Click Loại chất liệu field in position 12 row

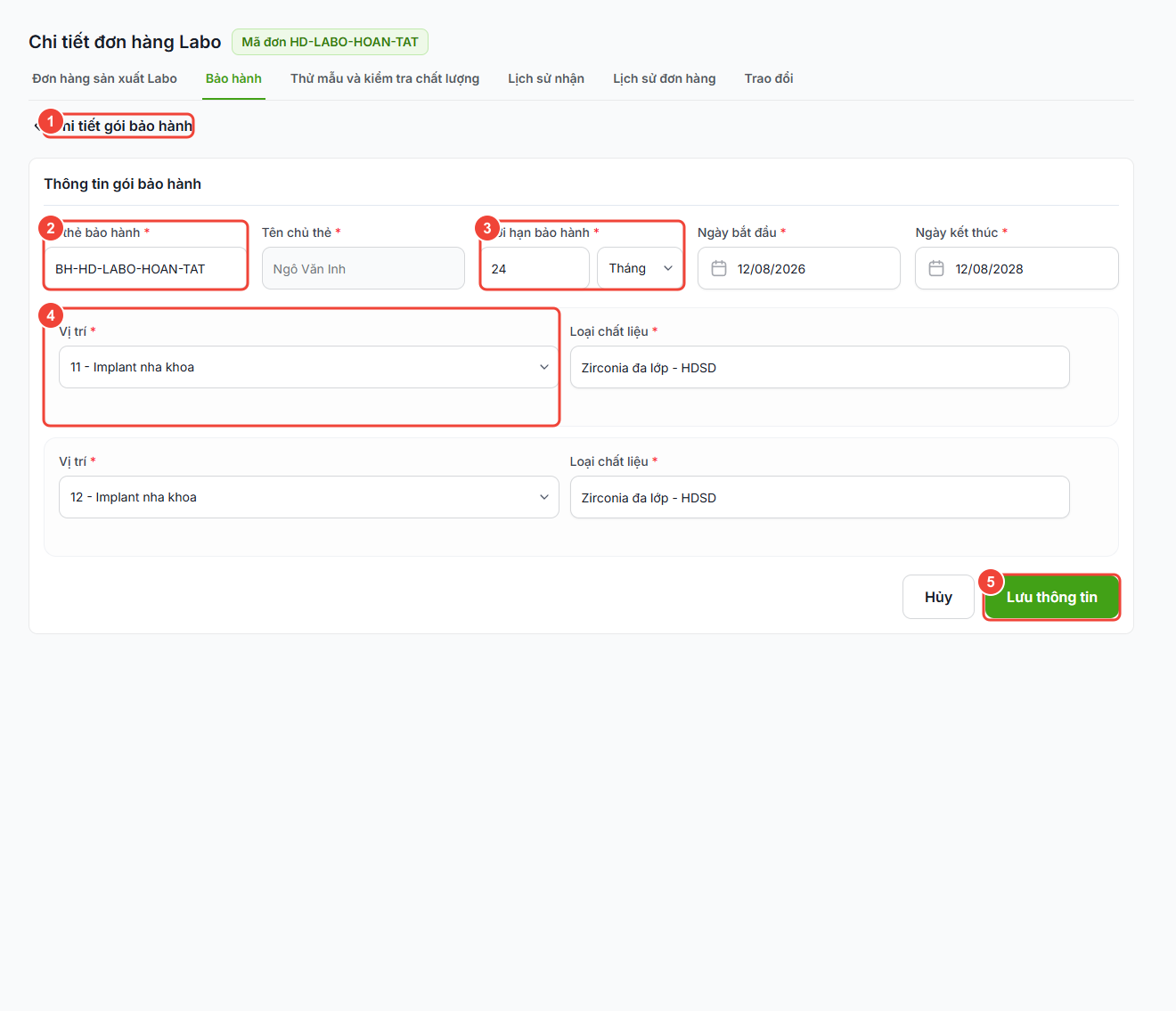[820, 497]
